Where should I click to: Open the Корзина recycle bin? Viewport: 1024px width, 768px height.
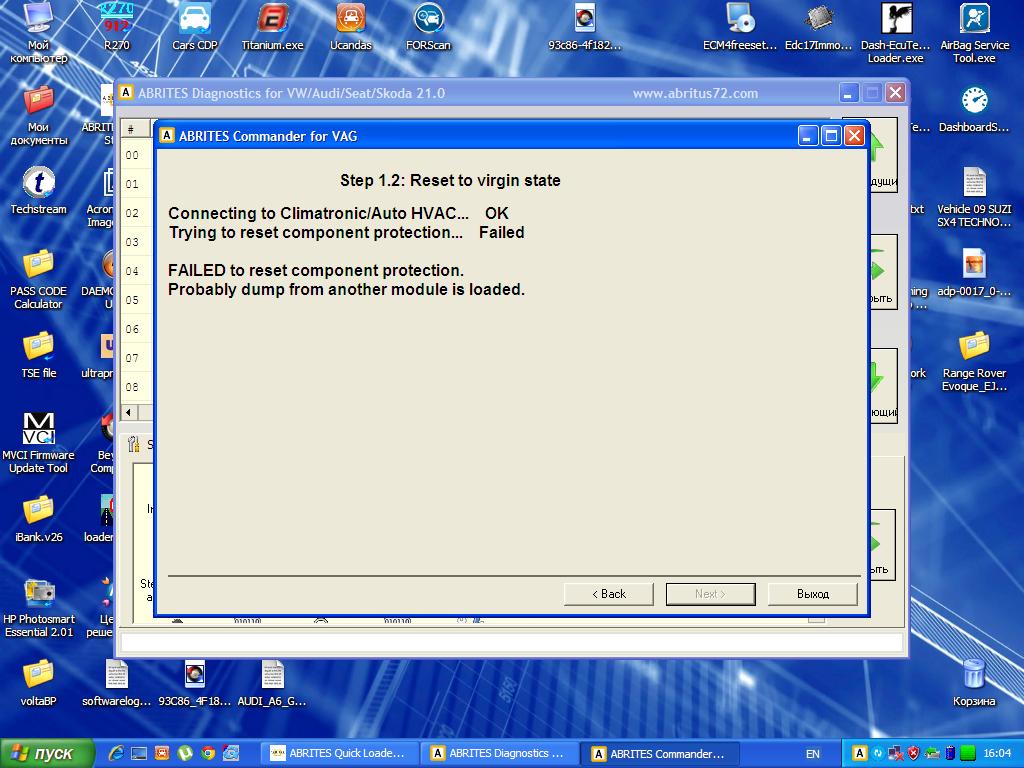(x=974, y=683)
